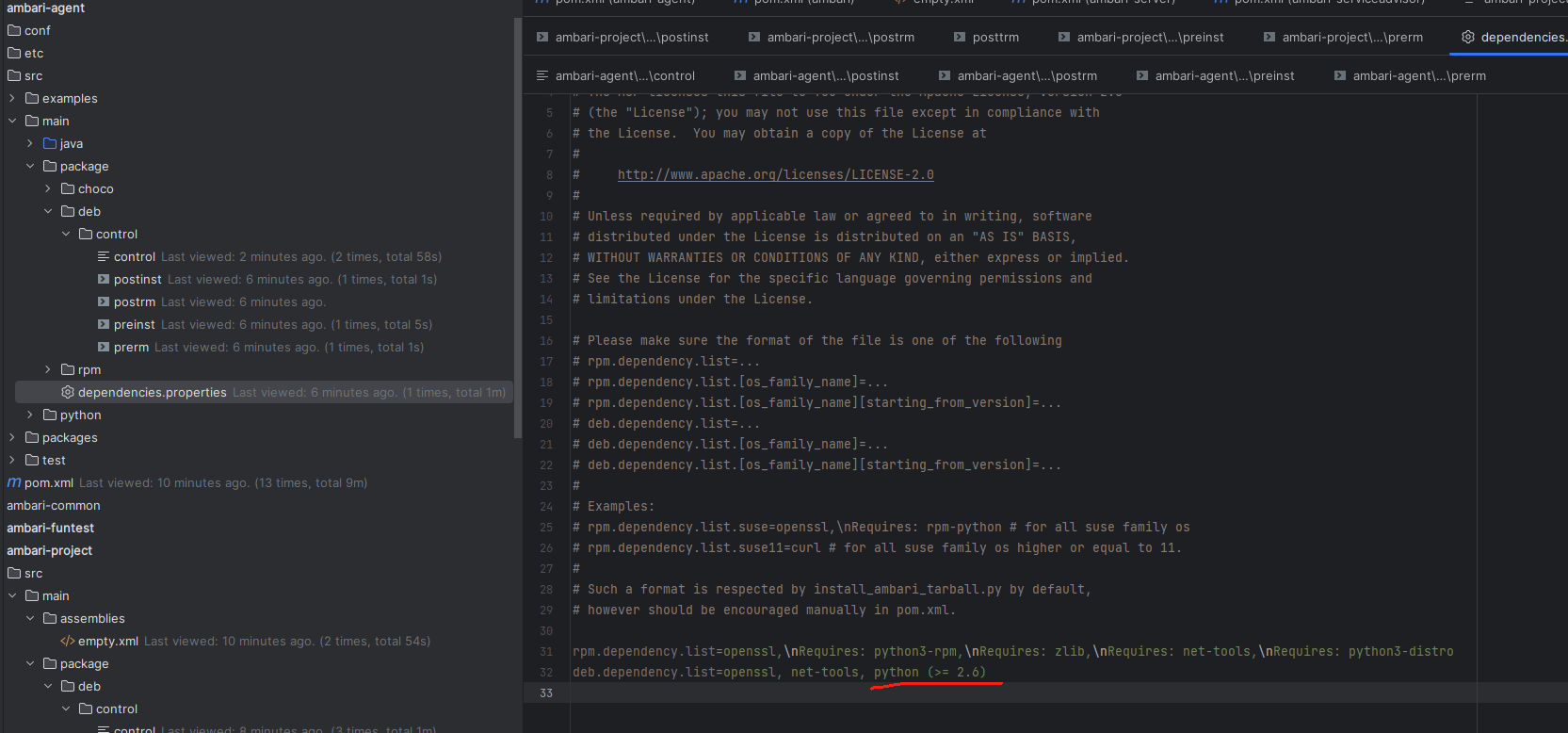Viewport: 1568px width, 733px height.
Task: Click the XML file icon beside empty.xml
Action: [68, 641]
